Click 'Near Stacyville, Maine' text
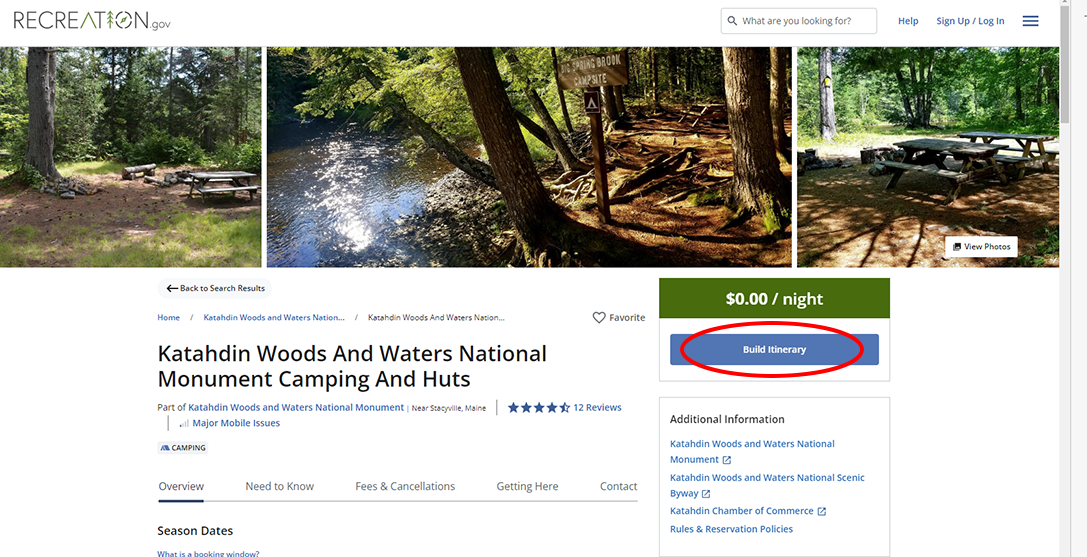Image resolution: width=1087 pixels, height=557 pixels. 449,408
